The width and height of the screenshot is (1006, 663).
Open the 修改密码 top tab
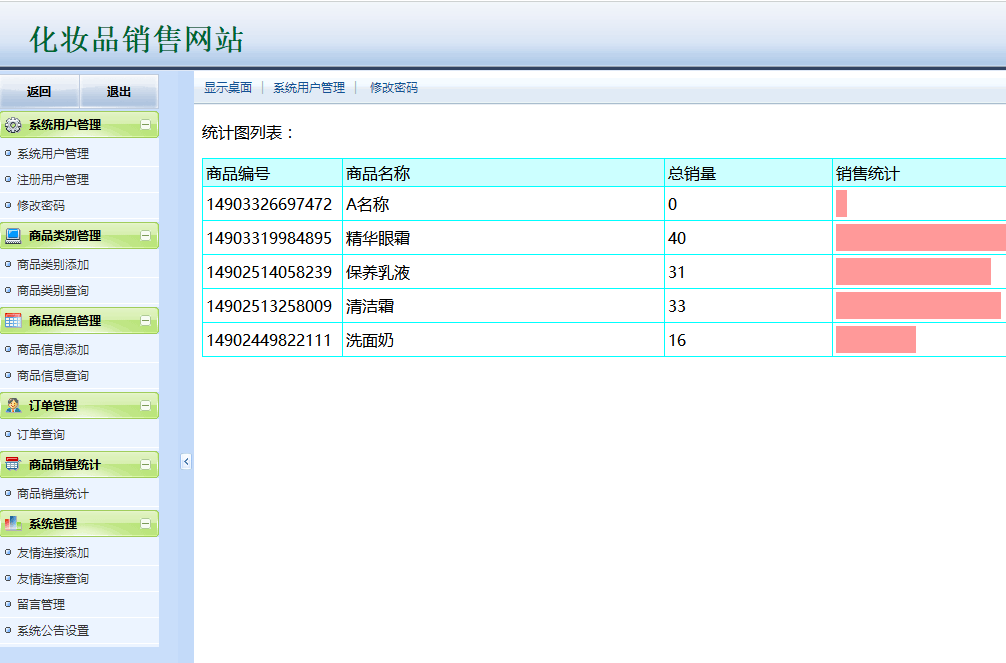[393, 87]
